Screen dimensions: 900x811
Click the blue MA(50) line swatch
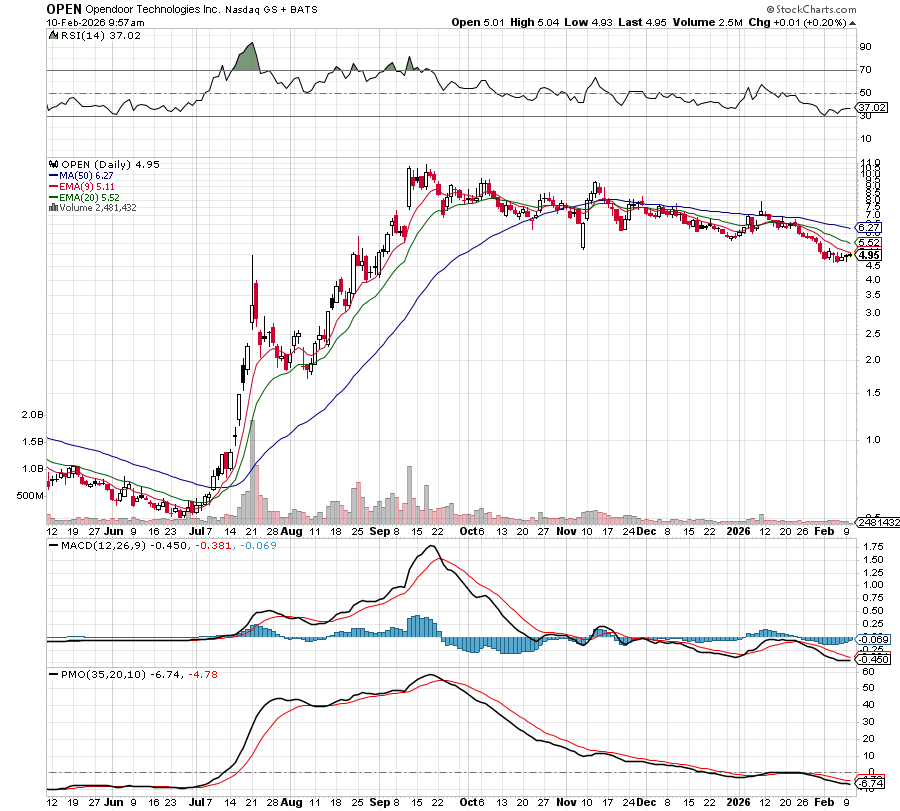point(53,176)
